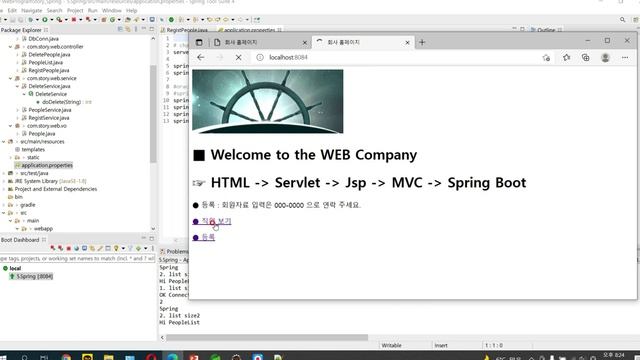Image resolution: width=640 pixels, height=360 pixels.
Task: Switch to the application.properties editor tab
Action: tap(249, 30)
